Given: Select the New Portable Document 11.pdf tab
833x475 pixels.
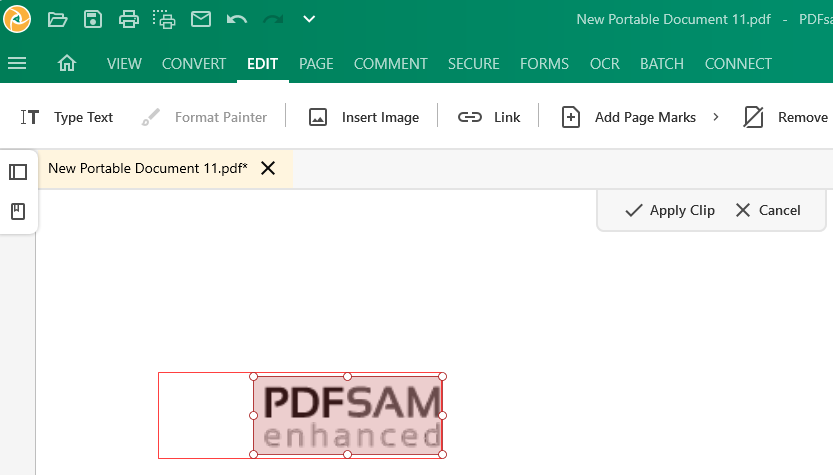Looking at the screenshot, I should (x=148, y=168).
